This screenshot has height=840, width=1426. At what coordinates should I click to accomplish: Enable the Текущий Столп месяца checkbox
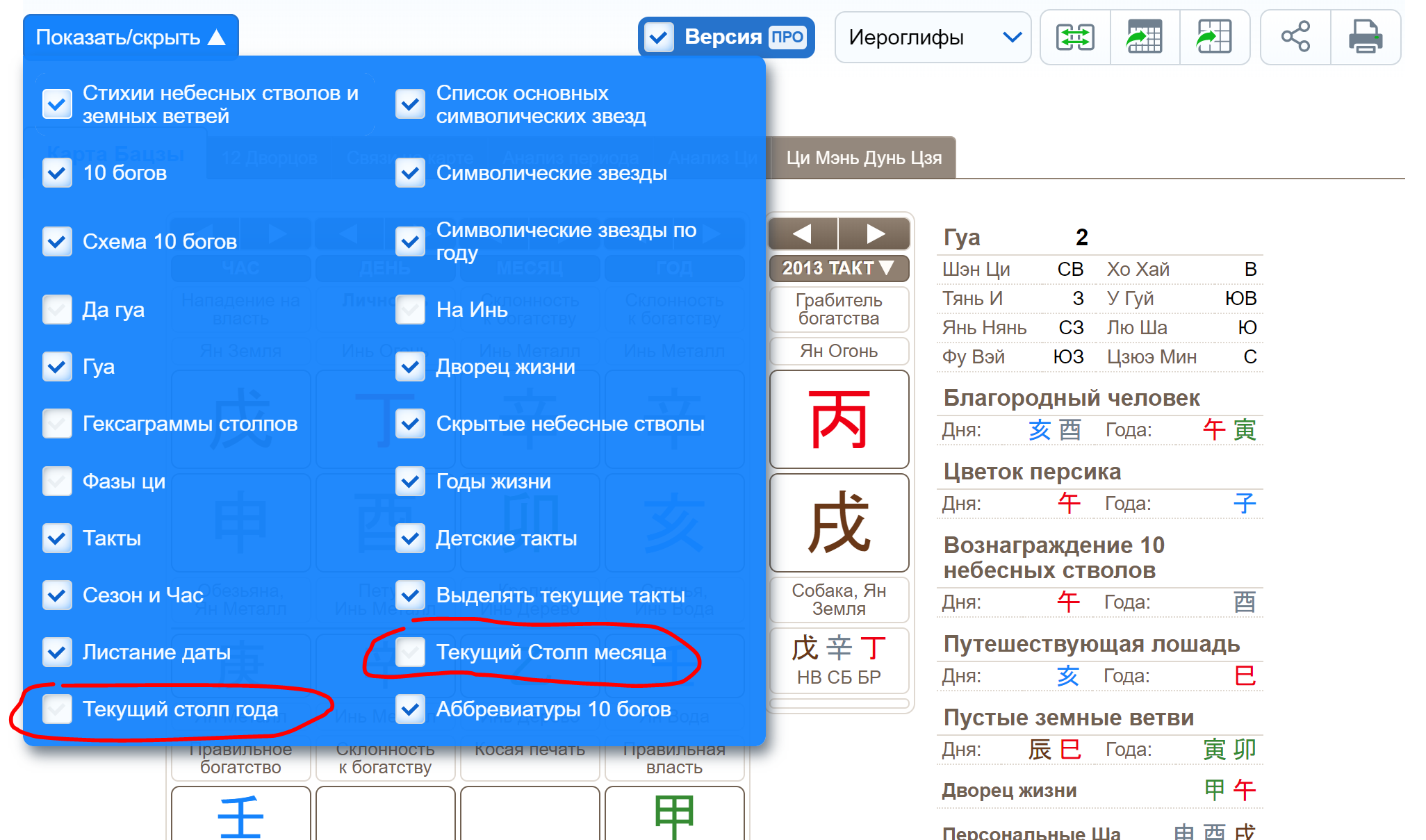pyautogui.click(x=410, y=652)
